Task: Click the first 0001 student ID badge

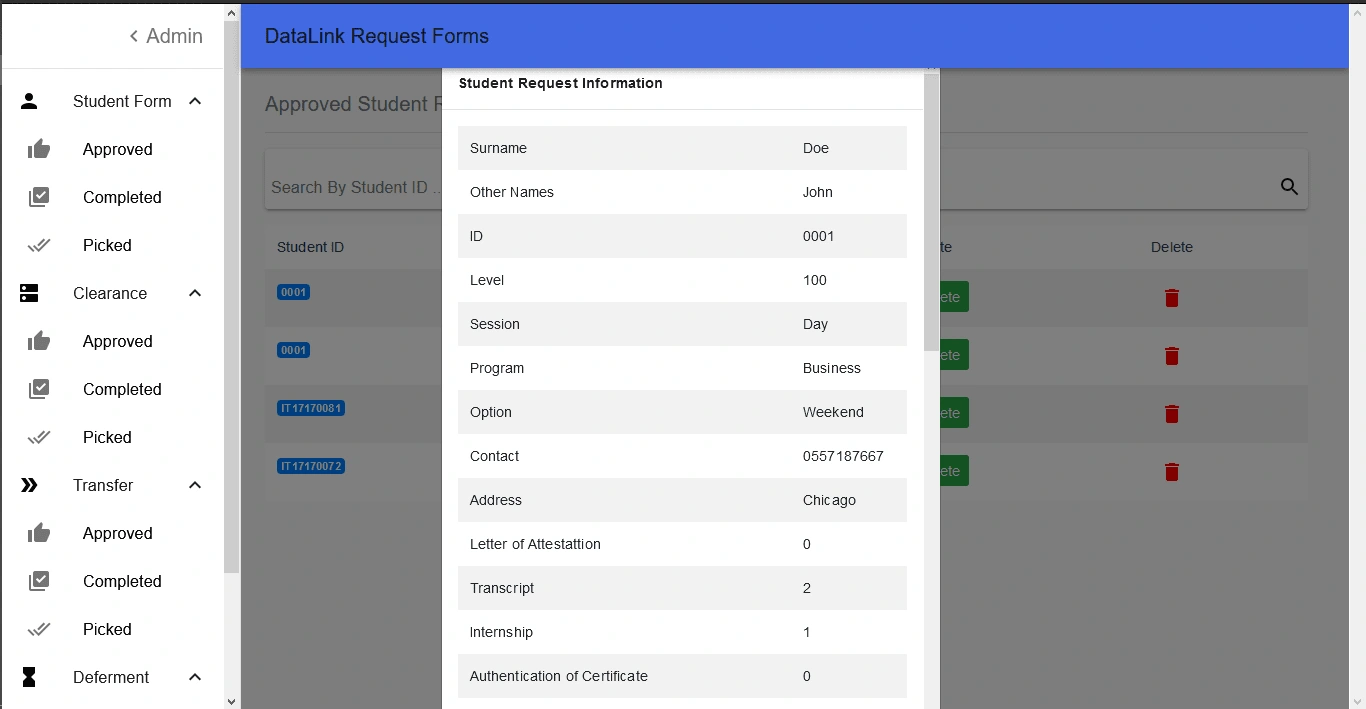Action: click(x=293, y=292)
